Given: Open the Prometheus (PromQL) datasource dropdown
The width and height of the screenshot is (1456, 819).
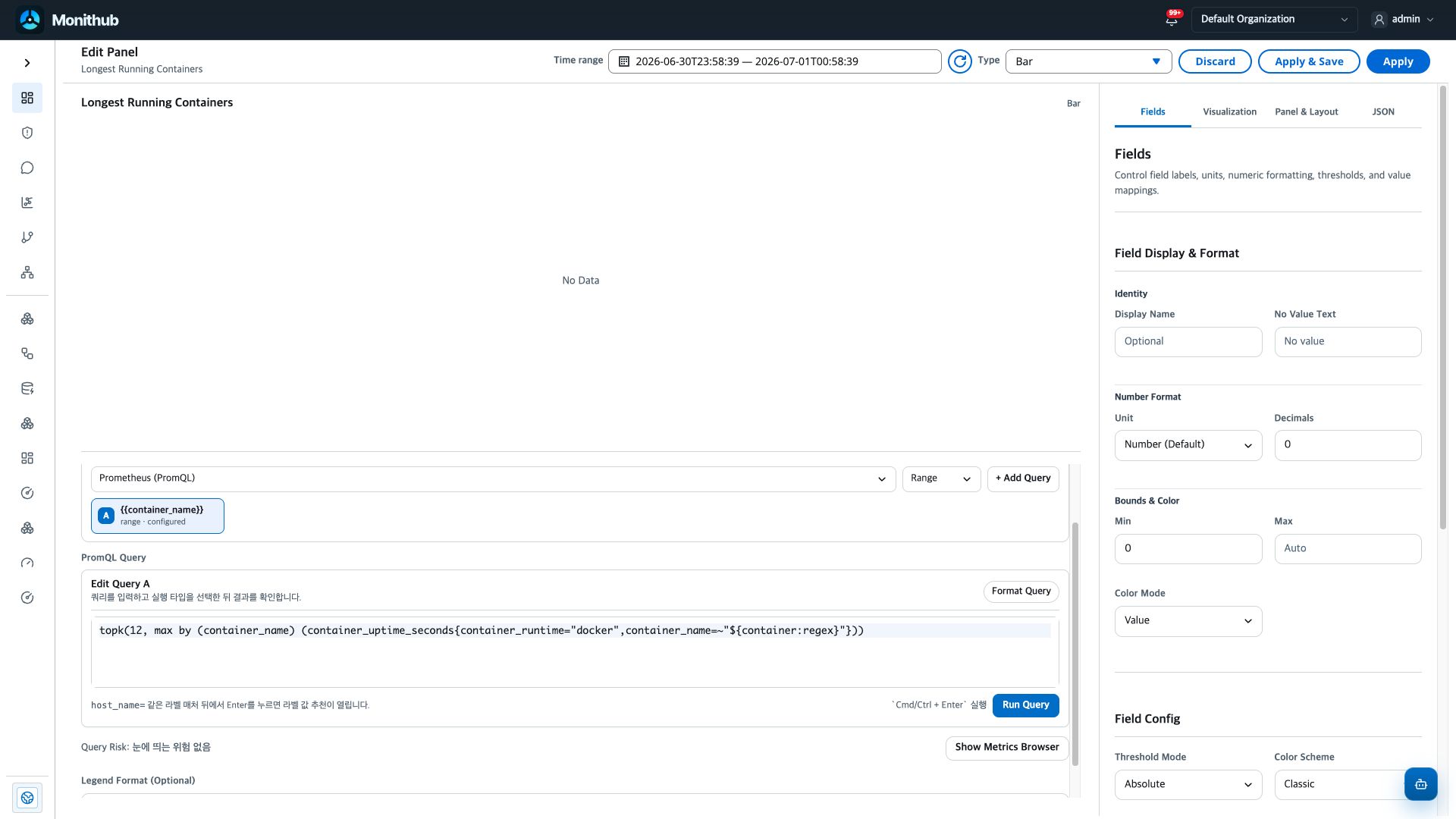Looking at the screenshot, I should (x=493, y=479).
